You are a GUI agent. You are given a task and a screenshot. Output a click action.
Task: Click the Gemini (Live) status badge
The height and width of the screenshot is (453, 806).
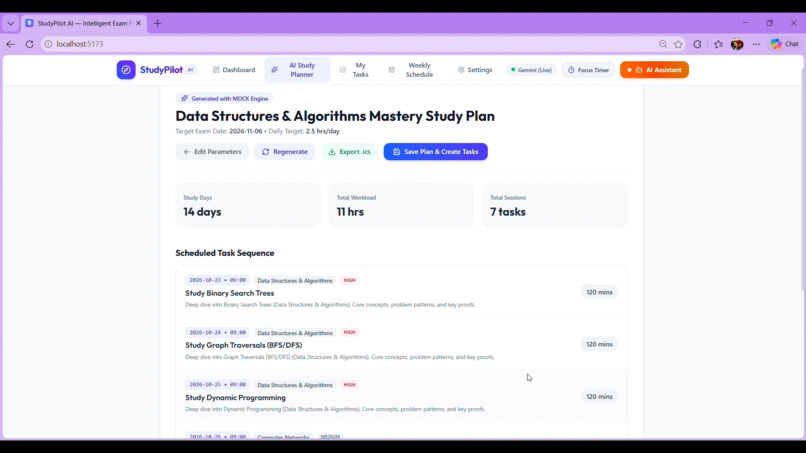point(531,70)
